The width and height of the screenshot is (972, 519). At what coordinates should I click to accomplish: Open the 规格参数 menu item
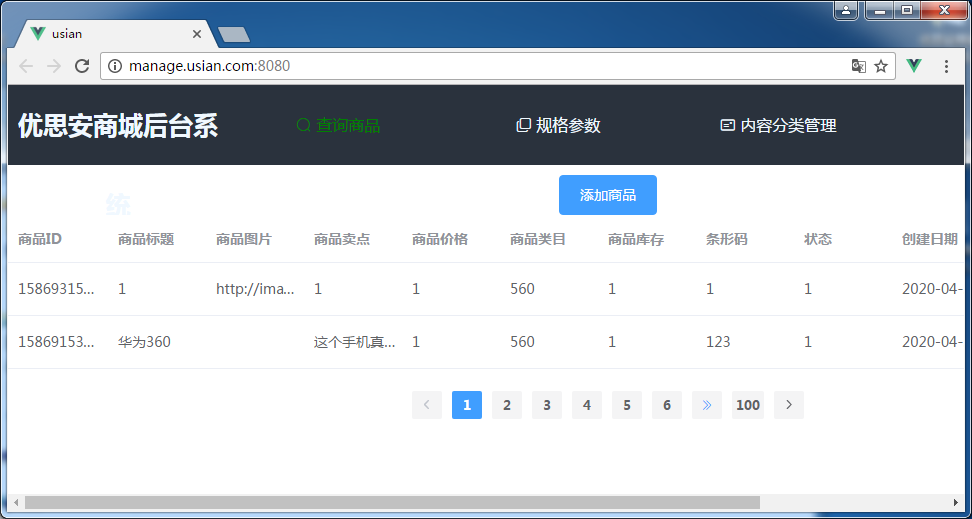[559, 125]
